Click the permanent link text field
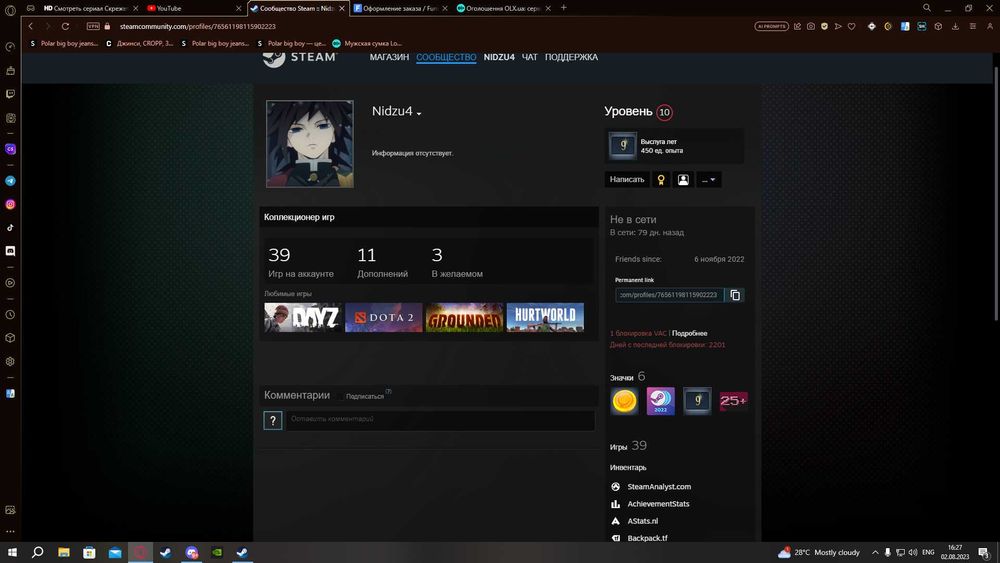Viewport: 1000px width, 563px height. 670,295
